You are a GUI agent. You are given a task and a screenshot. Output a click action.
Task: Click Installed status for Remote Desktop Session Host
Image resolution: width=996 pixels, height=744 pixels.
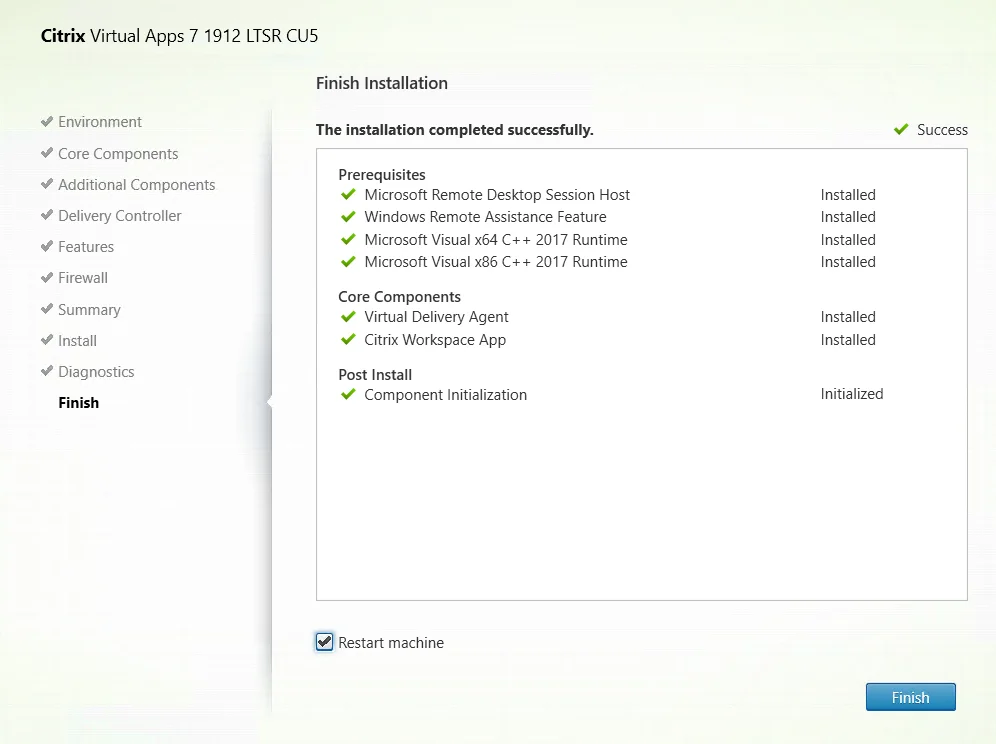click(848, 194)
